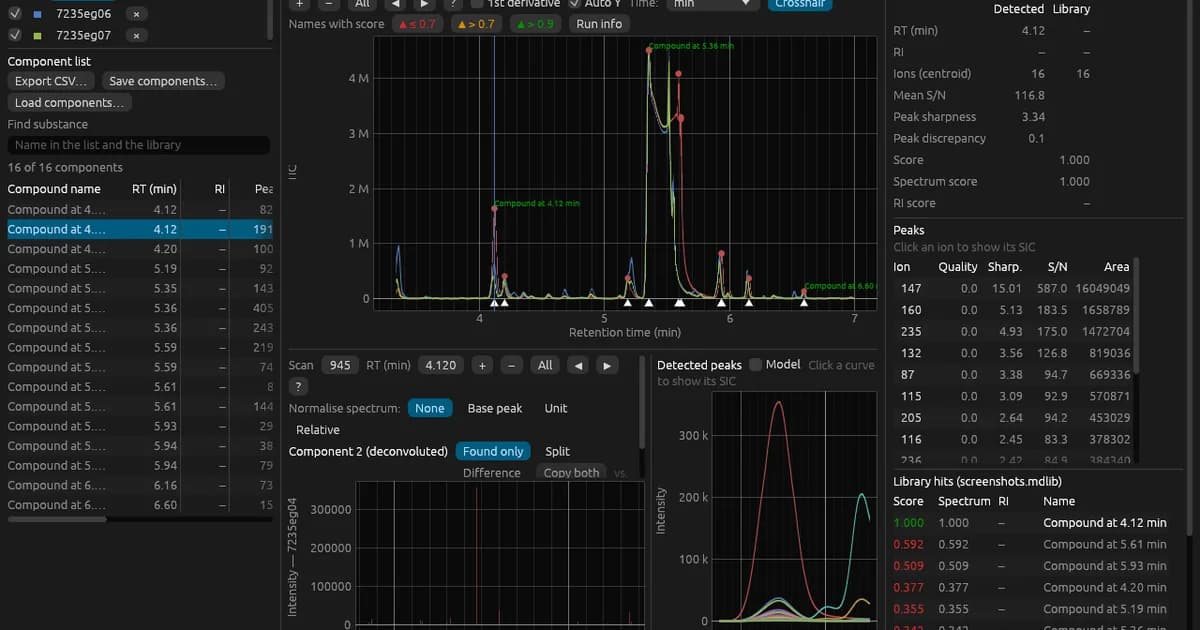
Task: Sort peaks table by S/N header
Action: tap(1057, 267)
